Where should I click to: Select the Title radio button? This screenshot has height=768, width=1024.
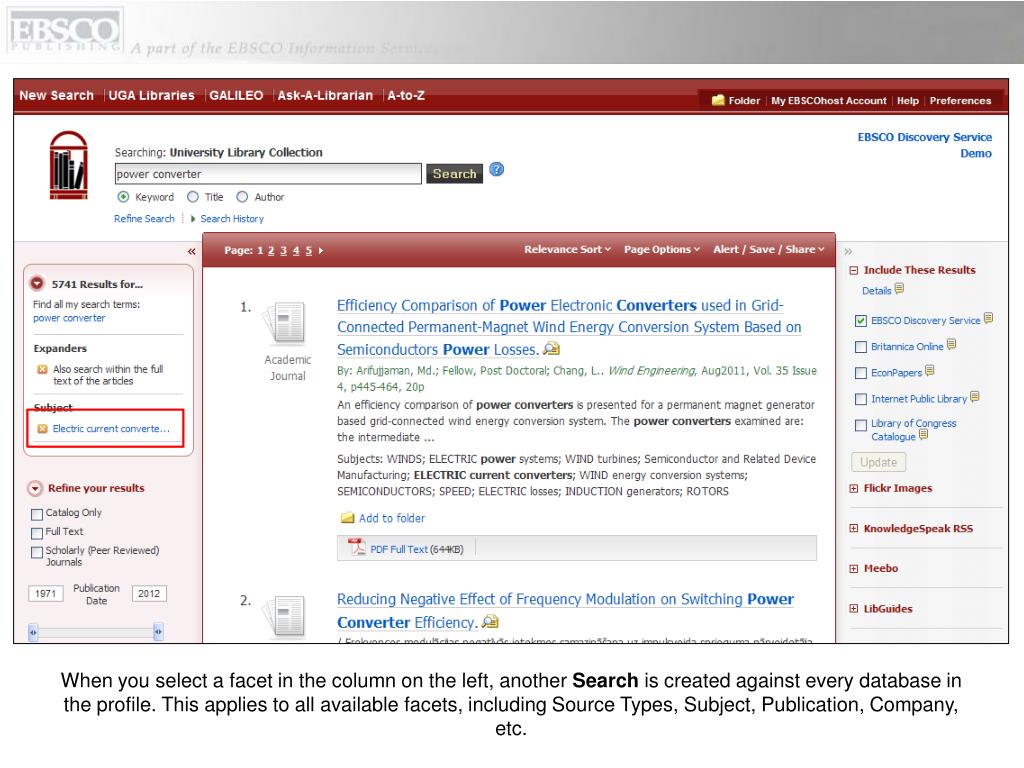point(194,197)
